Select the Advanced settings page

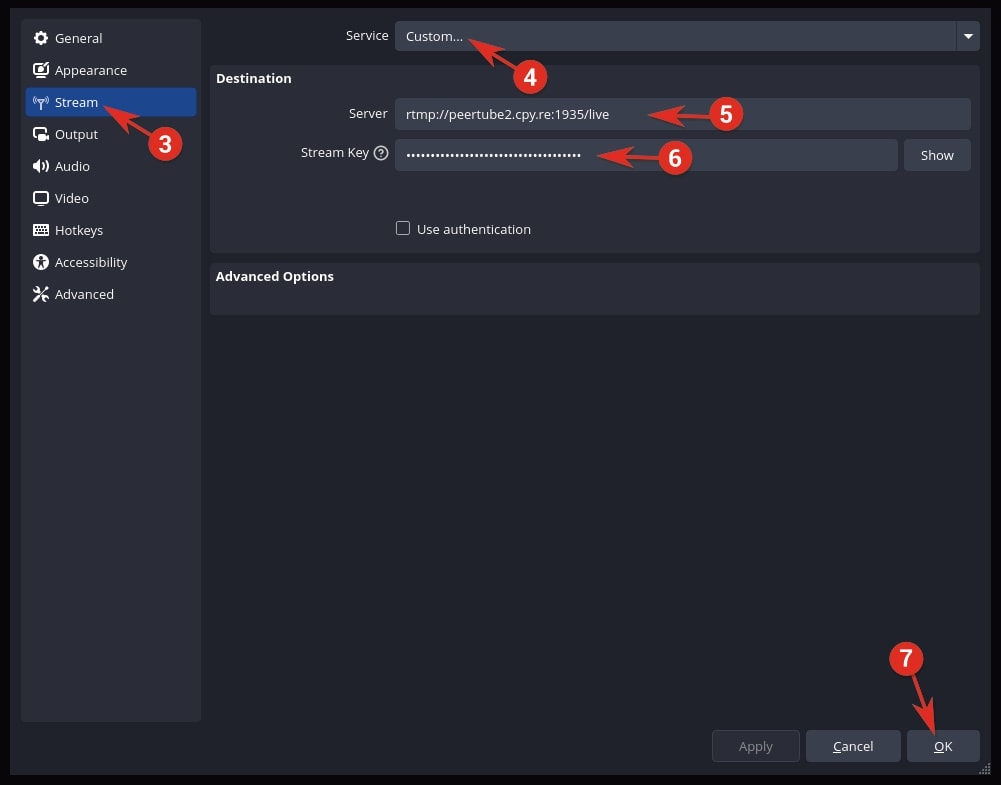point(84,294)
